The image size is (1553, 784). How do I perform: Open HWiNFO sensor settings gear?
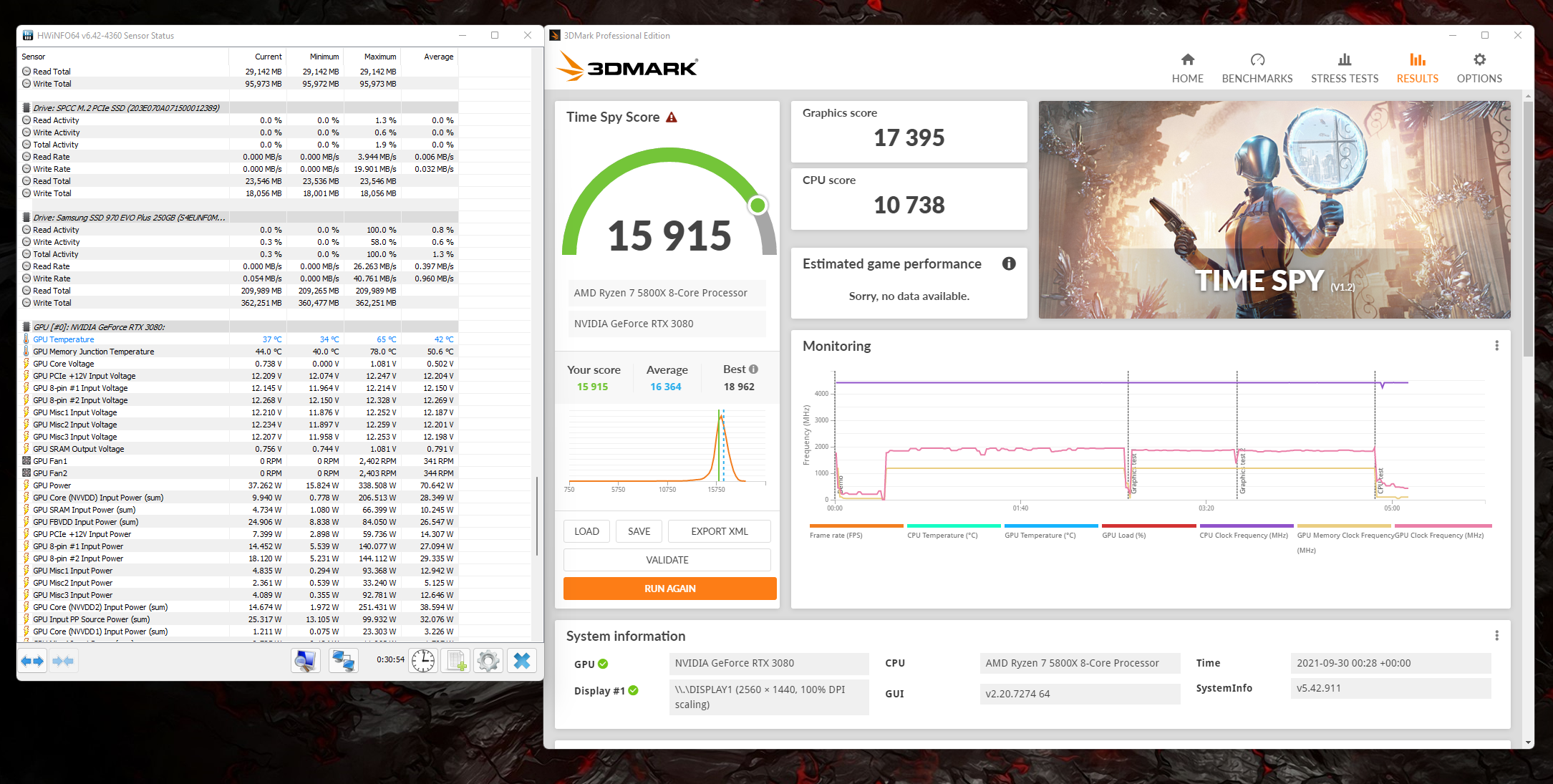[488, 661]
